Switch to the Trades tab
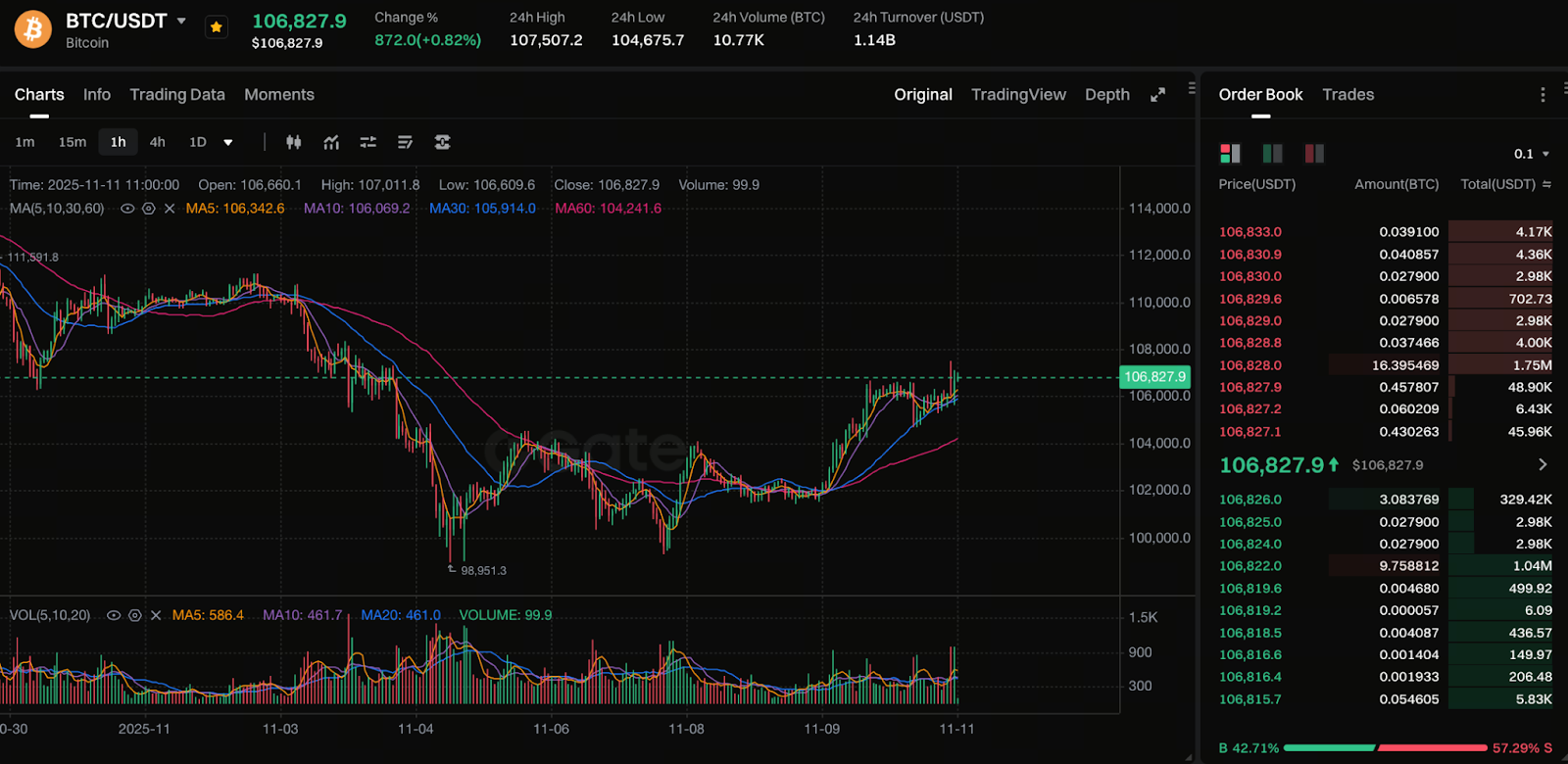Screen dimensions: 1568x764 point(1347,94)
